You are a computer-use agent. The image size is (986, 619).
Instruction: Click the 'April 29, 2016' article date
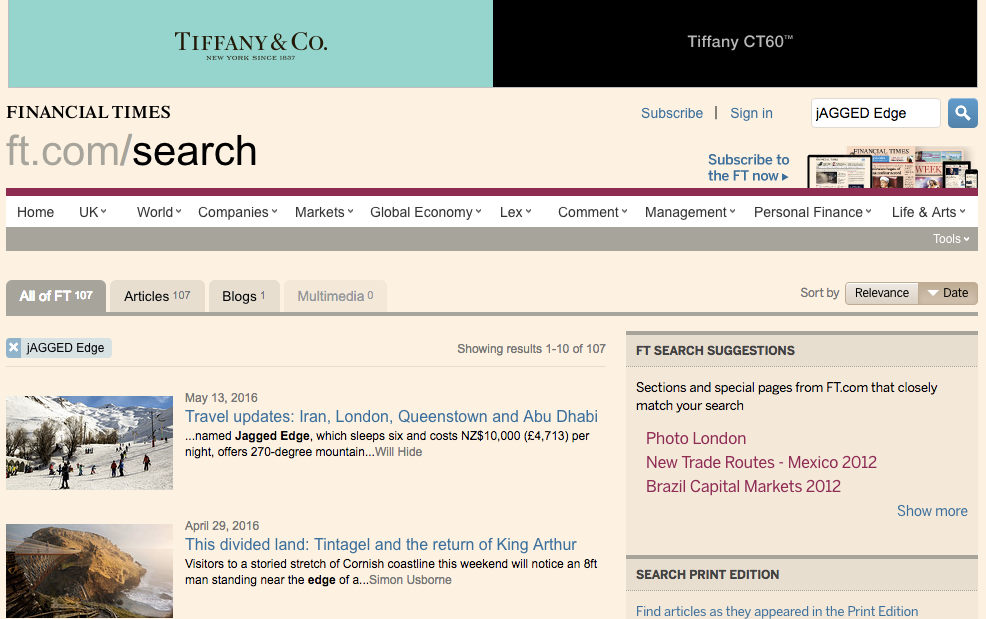(x=222, y=526)
